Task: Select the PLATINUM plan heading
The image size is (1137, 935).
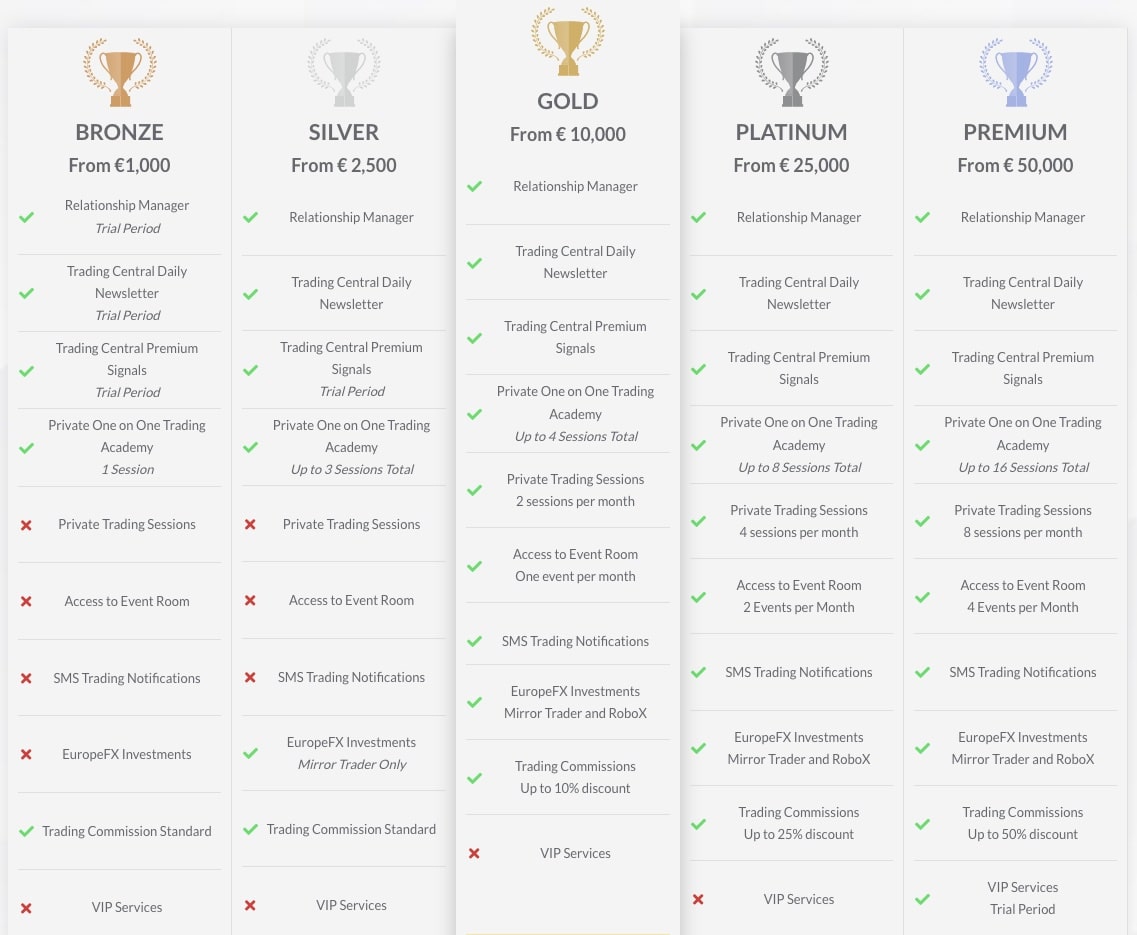Action: (x=791, y=132)
